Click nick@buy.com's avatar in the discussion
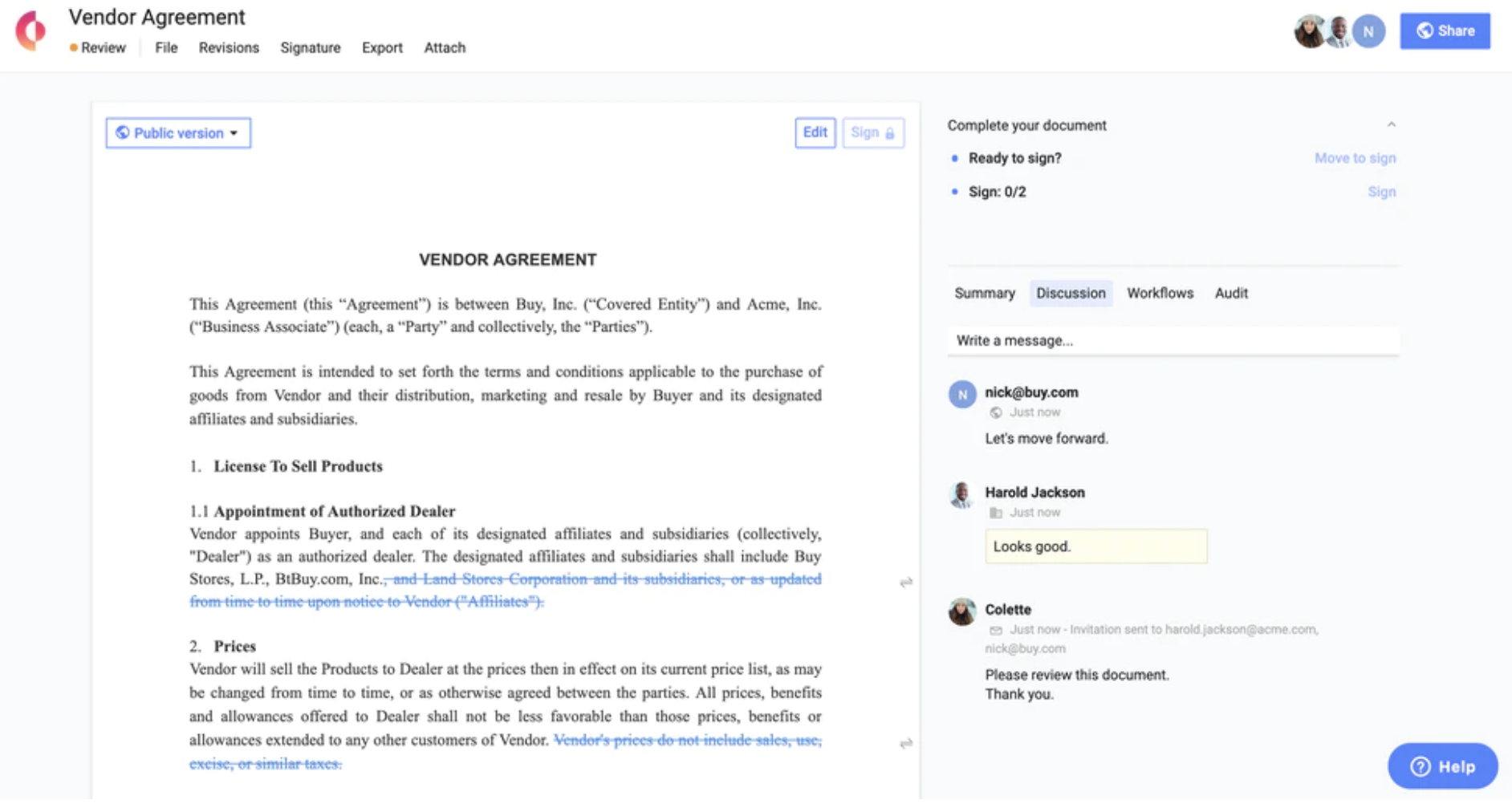This screenshot has height=804, width=1512. click(x=962, y=394)
